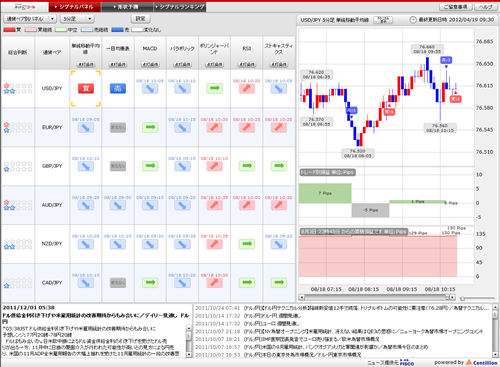Click the red up-arrow in NZD/JPY Bollinger cell
Image resolution: width=500 pixels, height=367 pixels.
point(214,244)
